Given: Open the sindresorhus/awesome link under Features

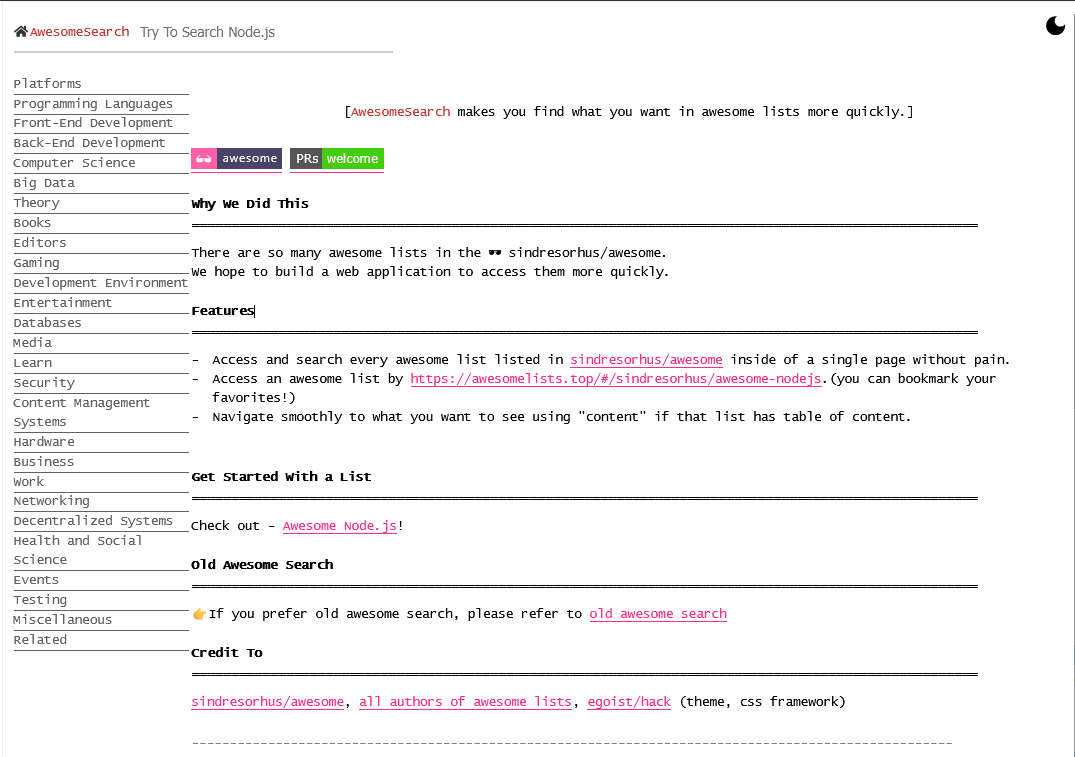Looking at the screenshot, I should (x=647, y=359).
